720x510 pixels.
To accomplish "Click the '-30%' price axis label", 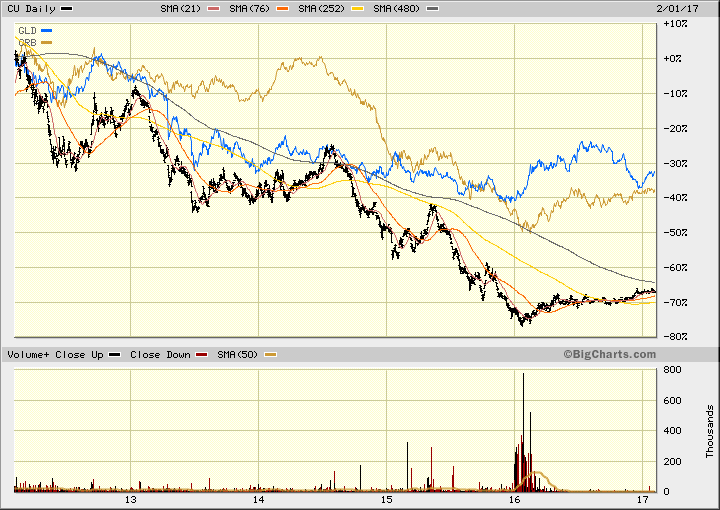I will point(675,163).
